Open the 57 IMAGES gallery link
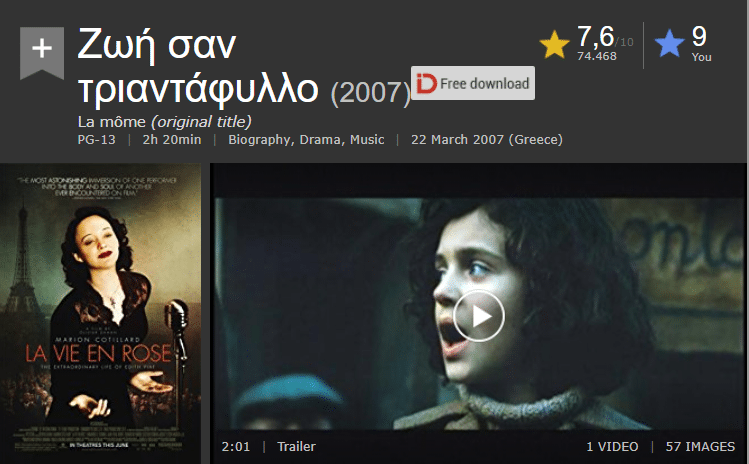This screenshot has height=464, width=749. [700, 446]
